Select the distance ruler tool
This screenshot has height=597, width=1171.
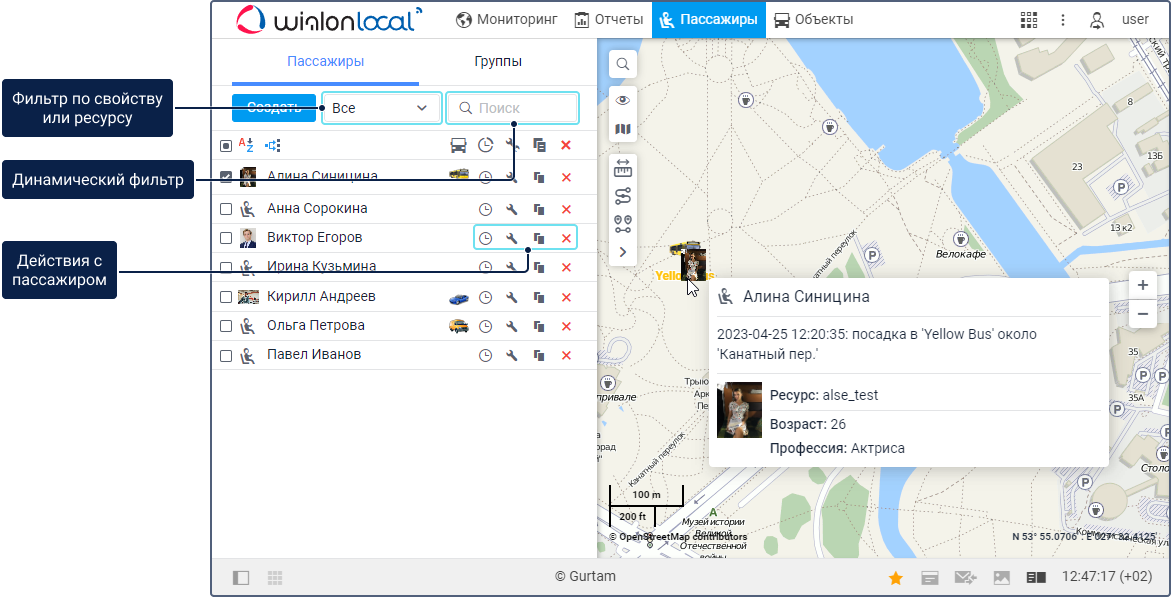coord(623,169)
